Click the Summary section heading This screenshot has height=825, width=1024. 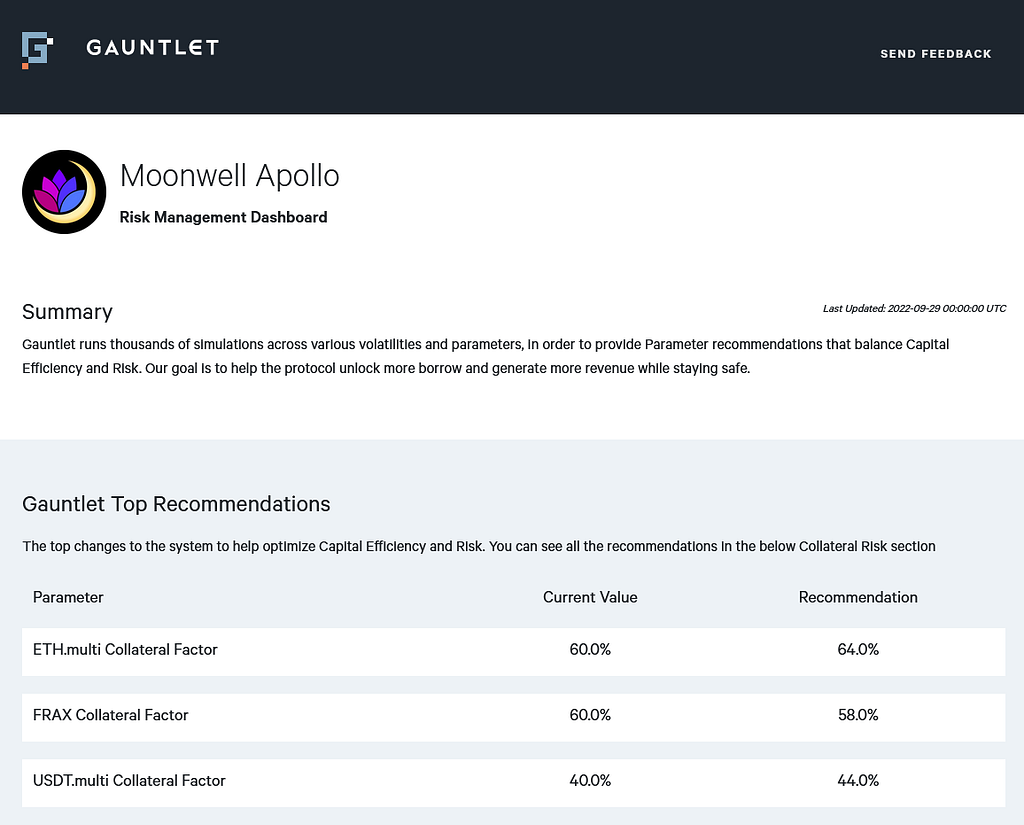67,312
